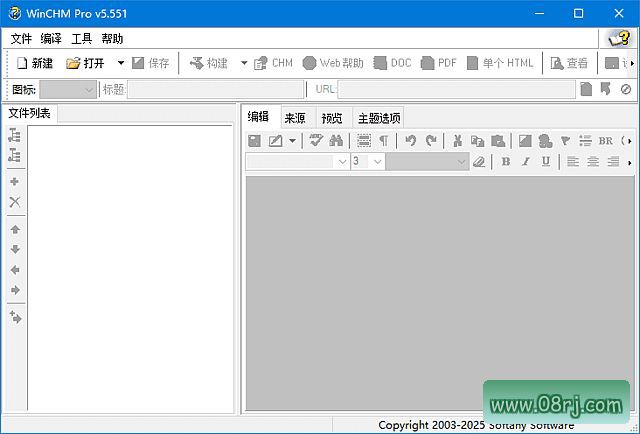Click the move down arrow icon
Image resolution: width=640 pixels, height=434 pixels.
pyautogui.click(x=15, y=249)
